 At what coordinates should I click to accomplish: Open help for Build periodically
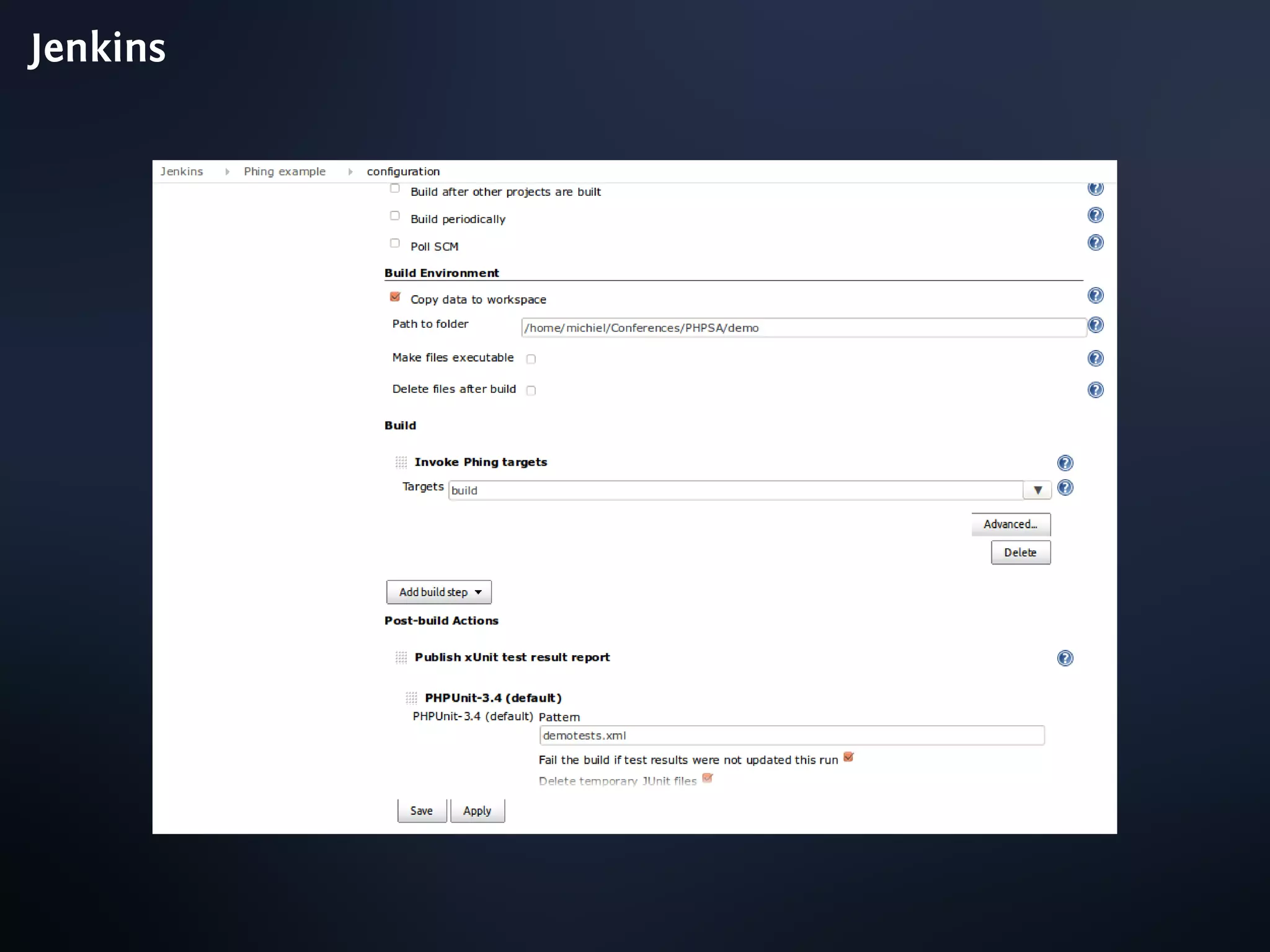(x=1095, y=215)
